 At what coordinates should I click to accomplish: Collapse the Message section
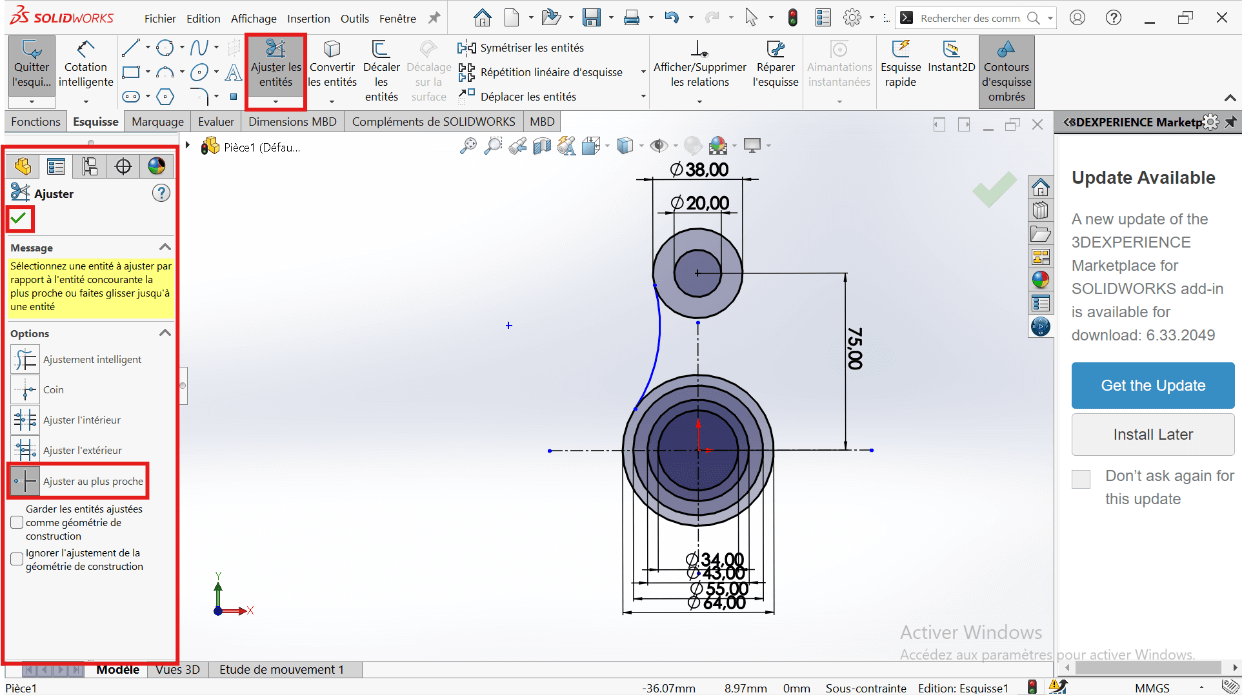165,247
